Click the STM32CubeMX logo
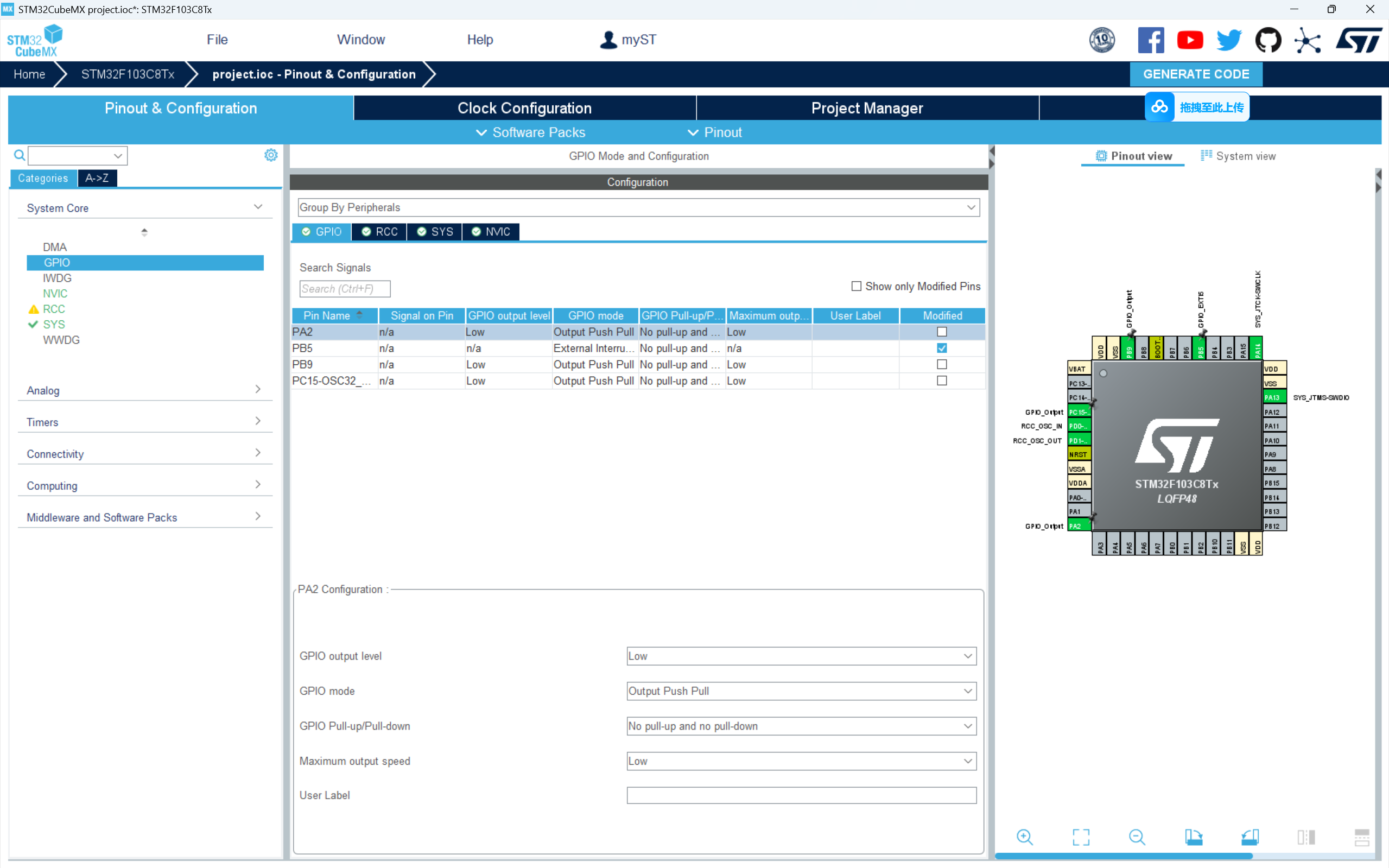Screen dimensions: 1389x868 click(x=34, y=40)
